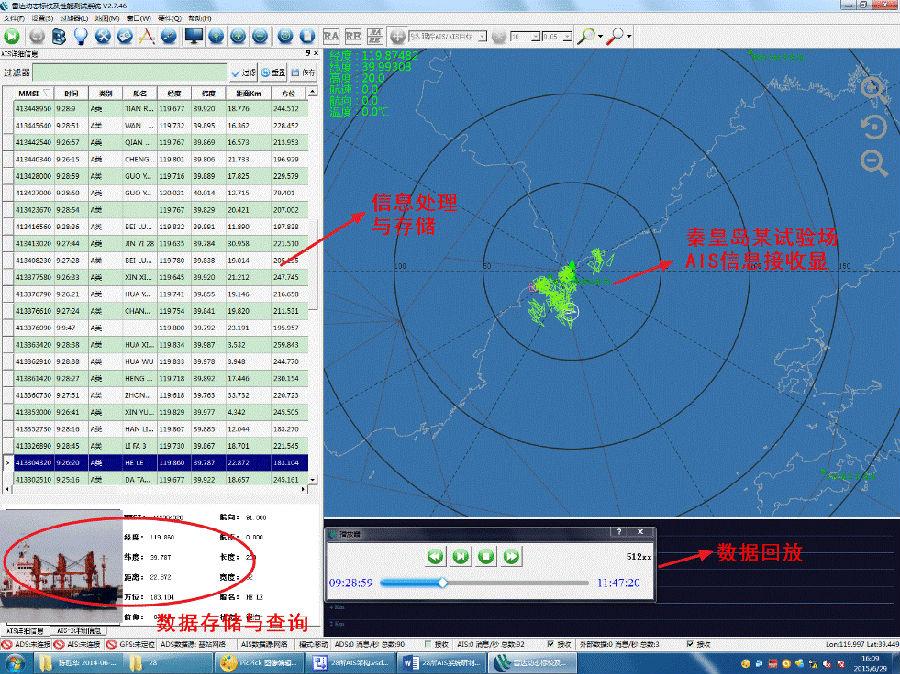Close the playback dialog

coord(641,532)
